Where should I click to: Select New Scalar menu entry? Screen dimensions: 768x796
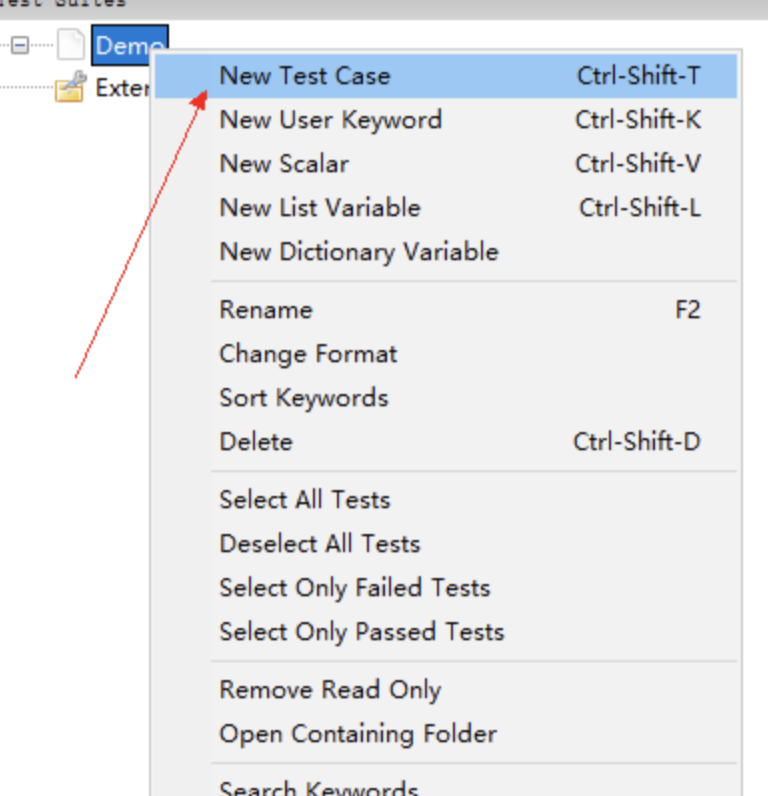point(446,164)
